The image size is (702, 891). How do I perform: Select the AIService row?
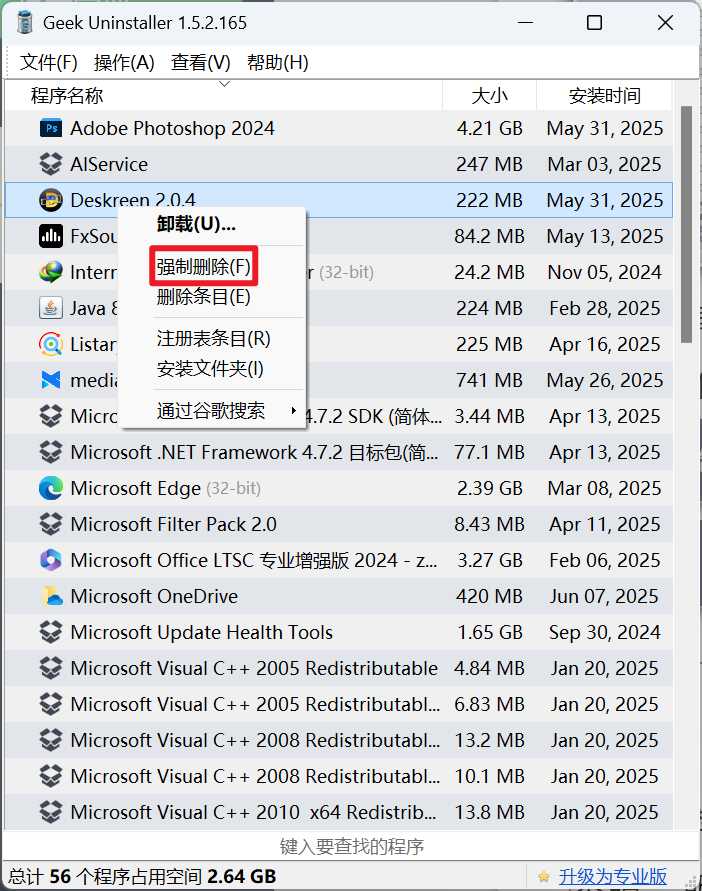(x=339, y=164)
